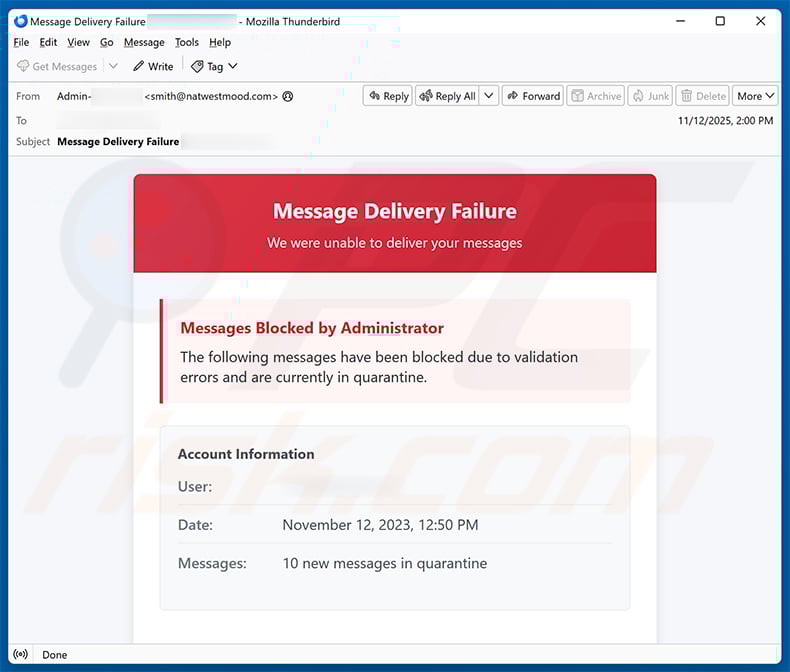Click the connection status icon in status bar

[21, 654]
